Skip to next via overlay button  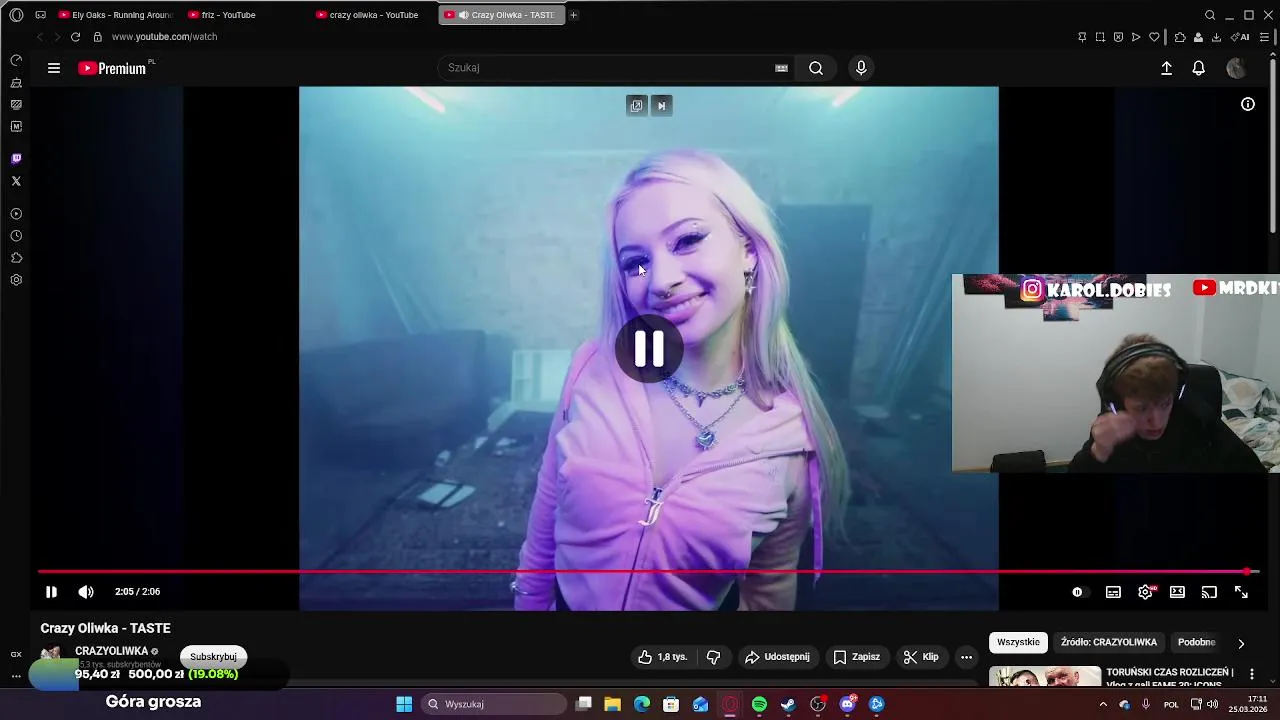pyautogui.click(x=661, y=105)
